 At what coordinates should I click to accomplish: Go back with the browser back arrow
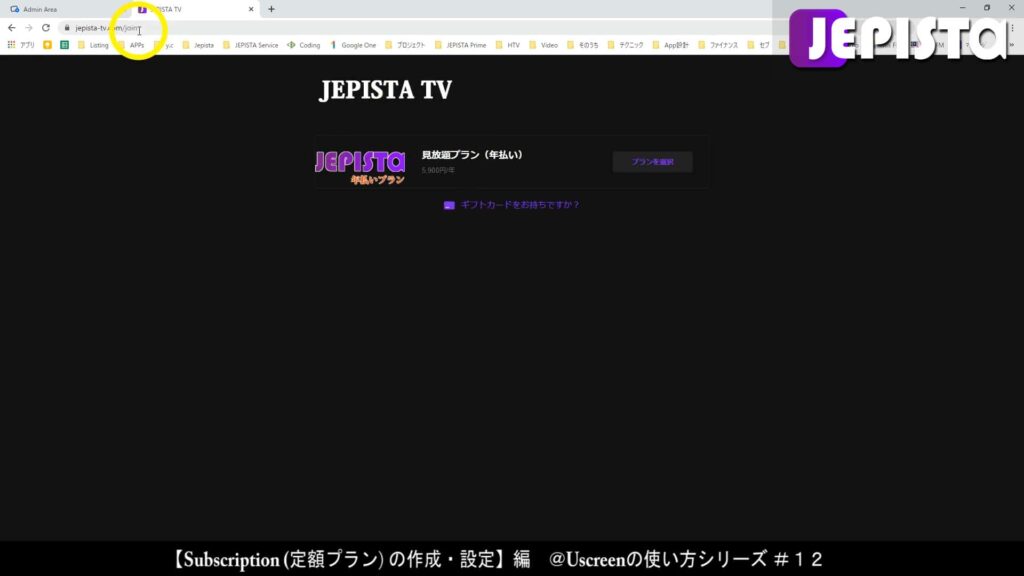tap(12, 28)
